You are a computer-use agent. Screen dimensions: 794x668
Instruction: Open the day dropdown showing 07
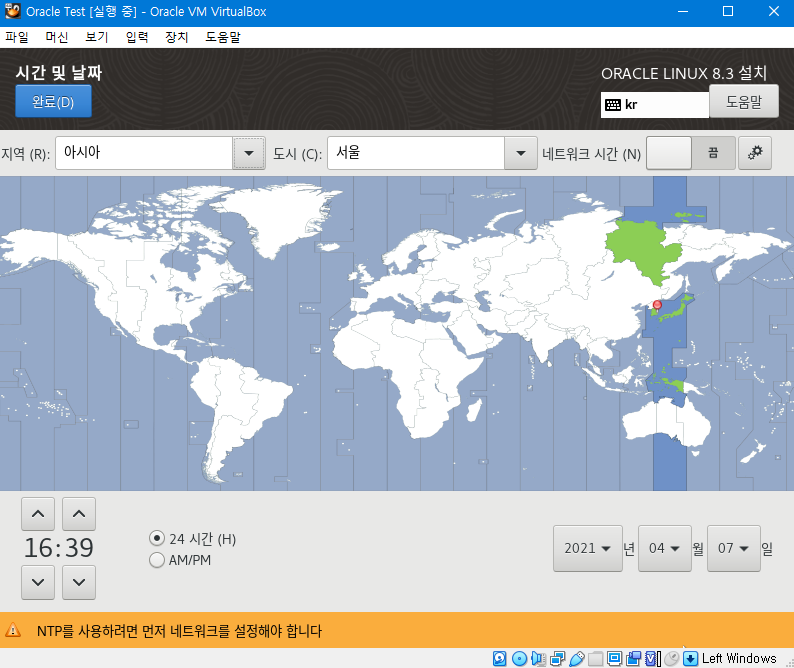[x=734, y=548]
